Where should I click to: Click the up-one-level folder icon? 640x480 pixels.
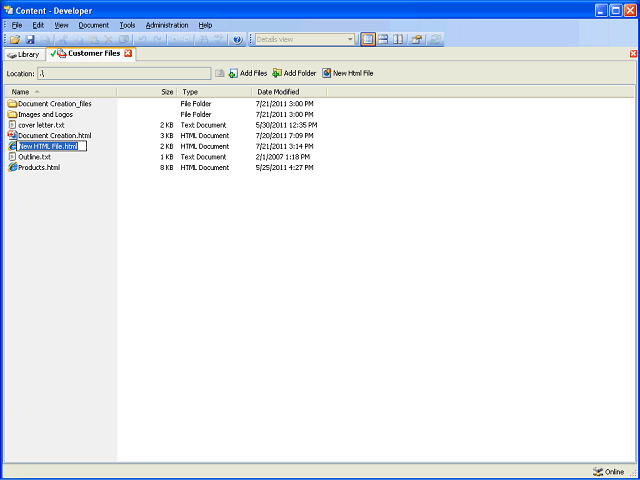[x=220, y=73]
